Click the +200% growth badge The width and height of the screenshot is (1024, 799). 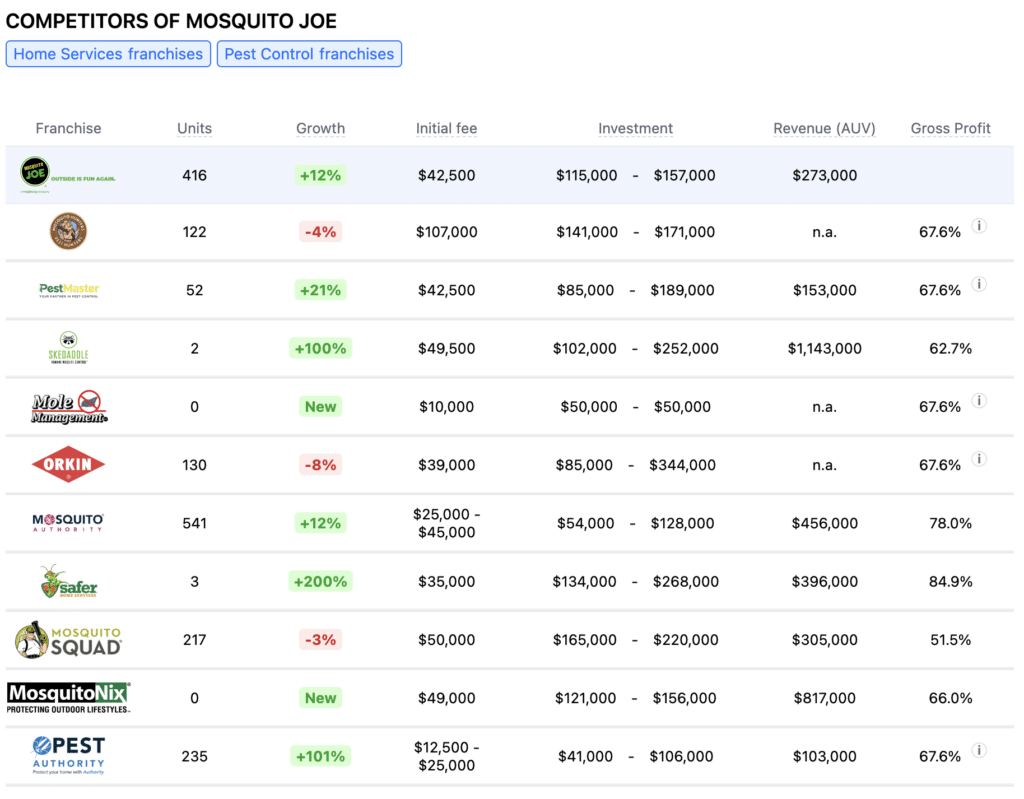(320, 581)
